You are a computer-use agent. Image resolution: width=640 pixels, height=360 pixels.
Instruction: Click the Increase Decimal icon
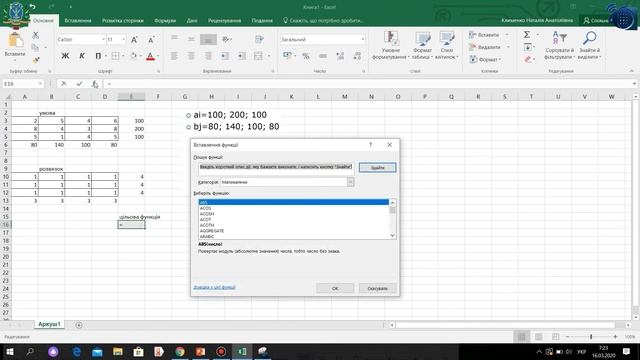point(340,56)
